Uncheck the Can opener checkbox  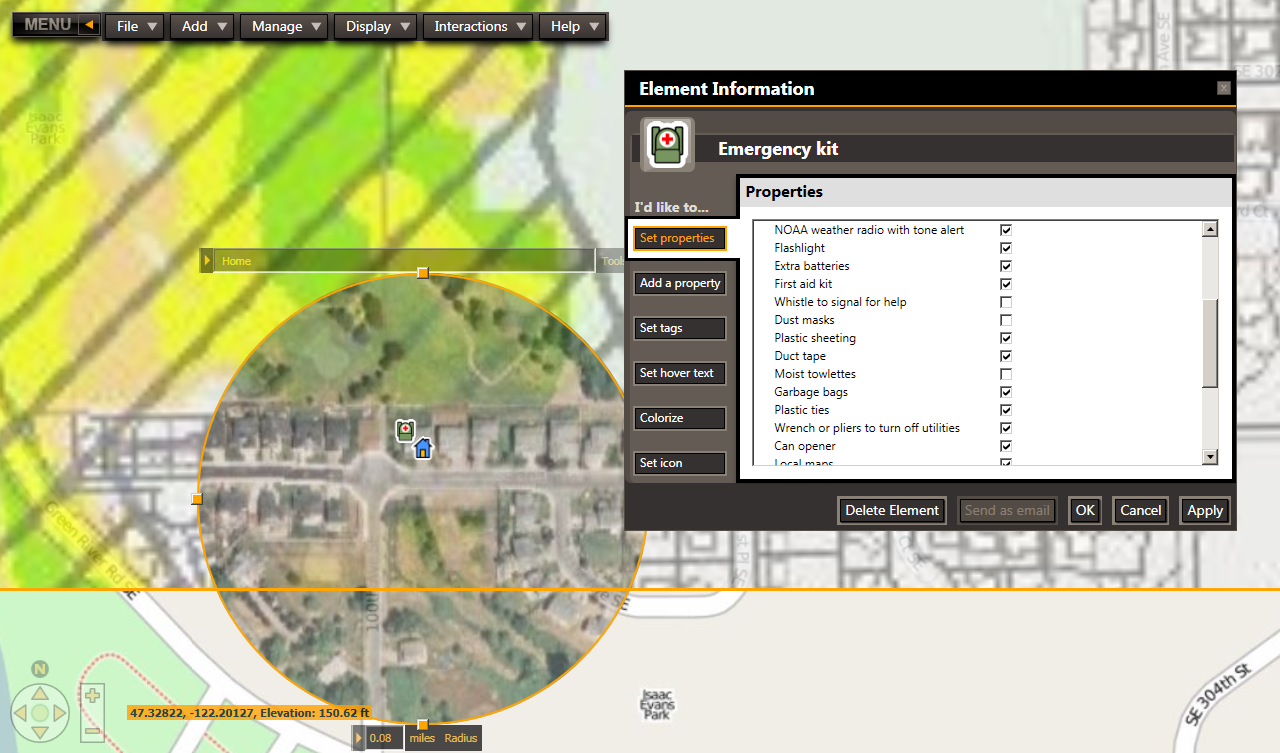pyautogui.click(x=1006, y=446)
